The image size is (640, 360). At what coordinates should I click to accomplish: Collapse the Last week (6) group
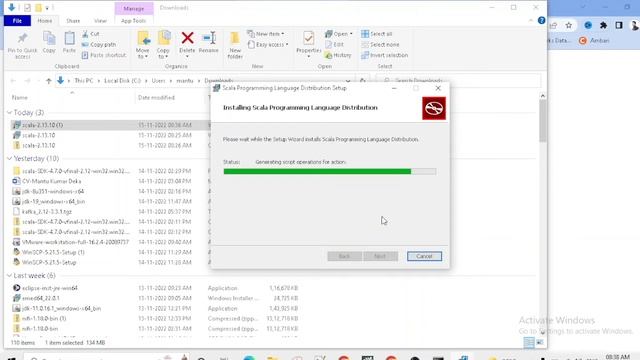tap(9, 276)
